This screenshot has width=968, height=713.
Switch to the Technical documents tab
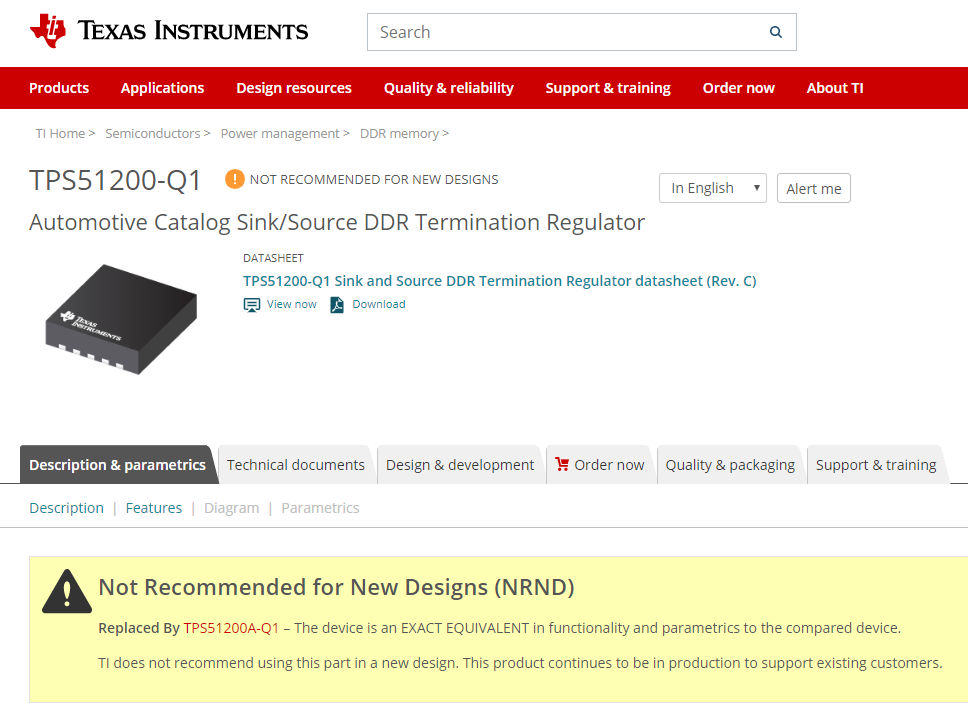tap(296, 465)
